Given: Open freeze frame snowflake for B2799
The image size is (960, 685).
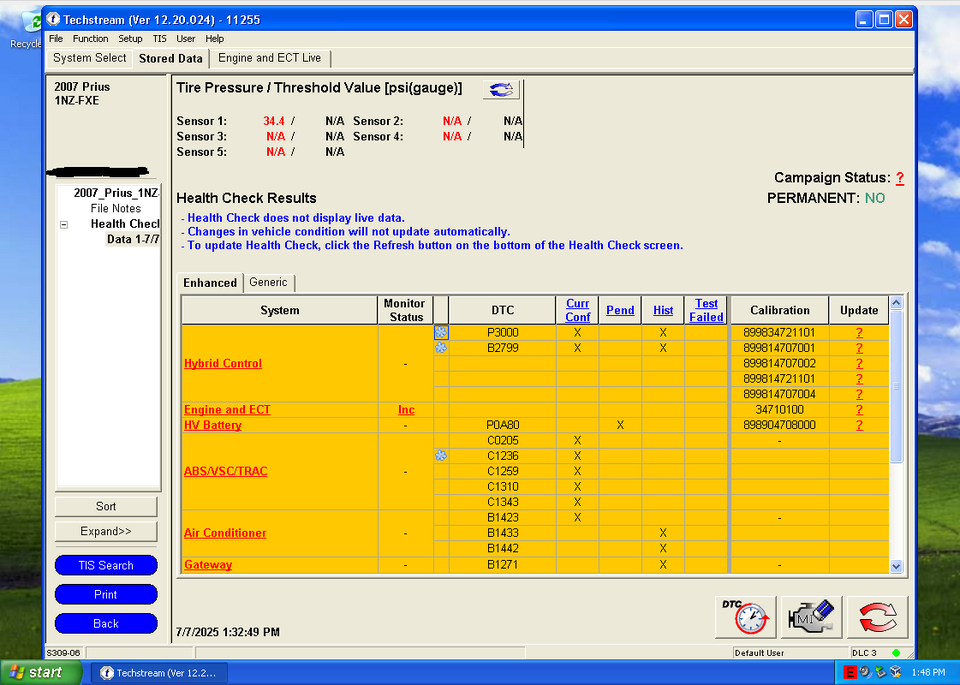Looking at the screenshot, I should (441, 348).
